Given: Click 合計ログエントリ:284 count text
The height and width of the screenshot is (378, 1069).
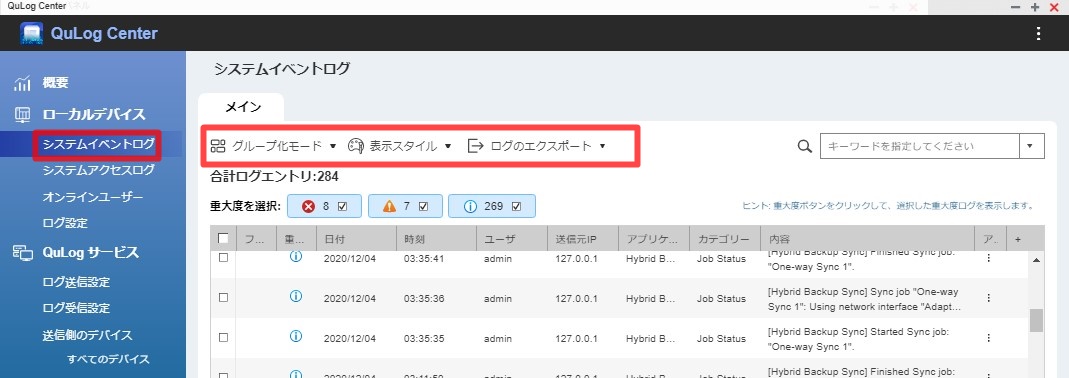Looking at the screenshot, I should 275,177.
